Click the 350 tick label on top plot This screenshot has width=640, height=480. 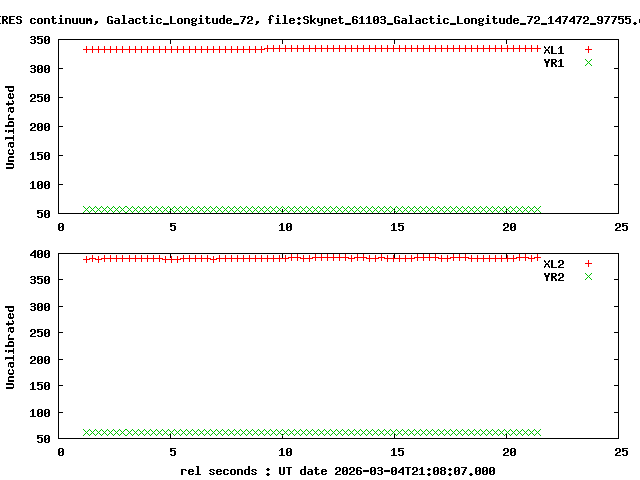40,40
